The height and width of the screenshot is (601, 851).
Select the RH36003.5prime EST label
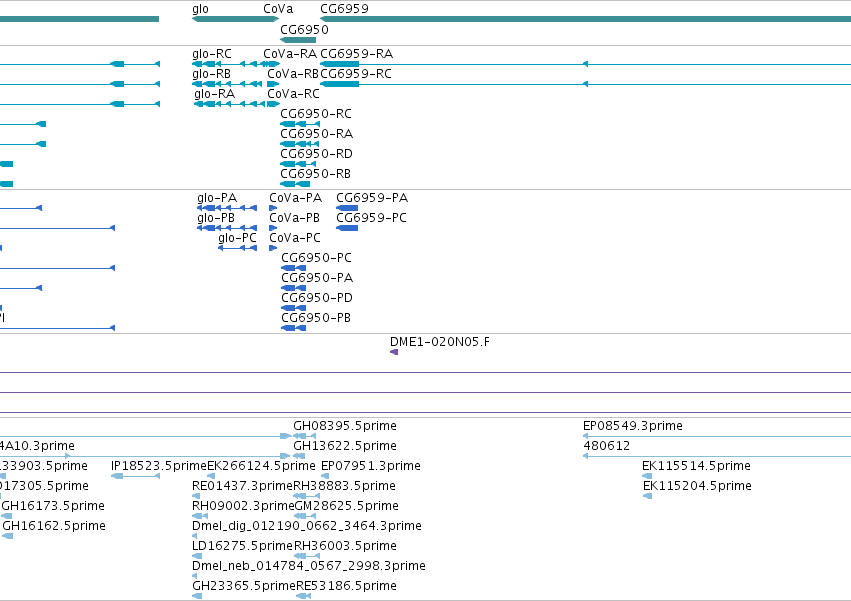(345, 546)
